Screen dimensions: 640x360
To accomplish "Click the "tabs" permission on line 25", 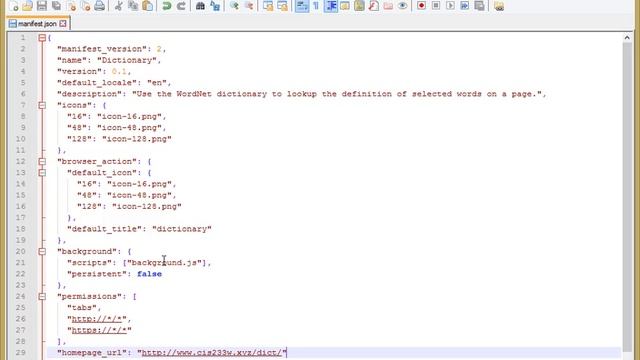I will (82, 308).
